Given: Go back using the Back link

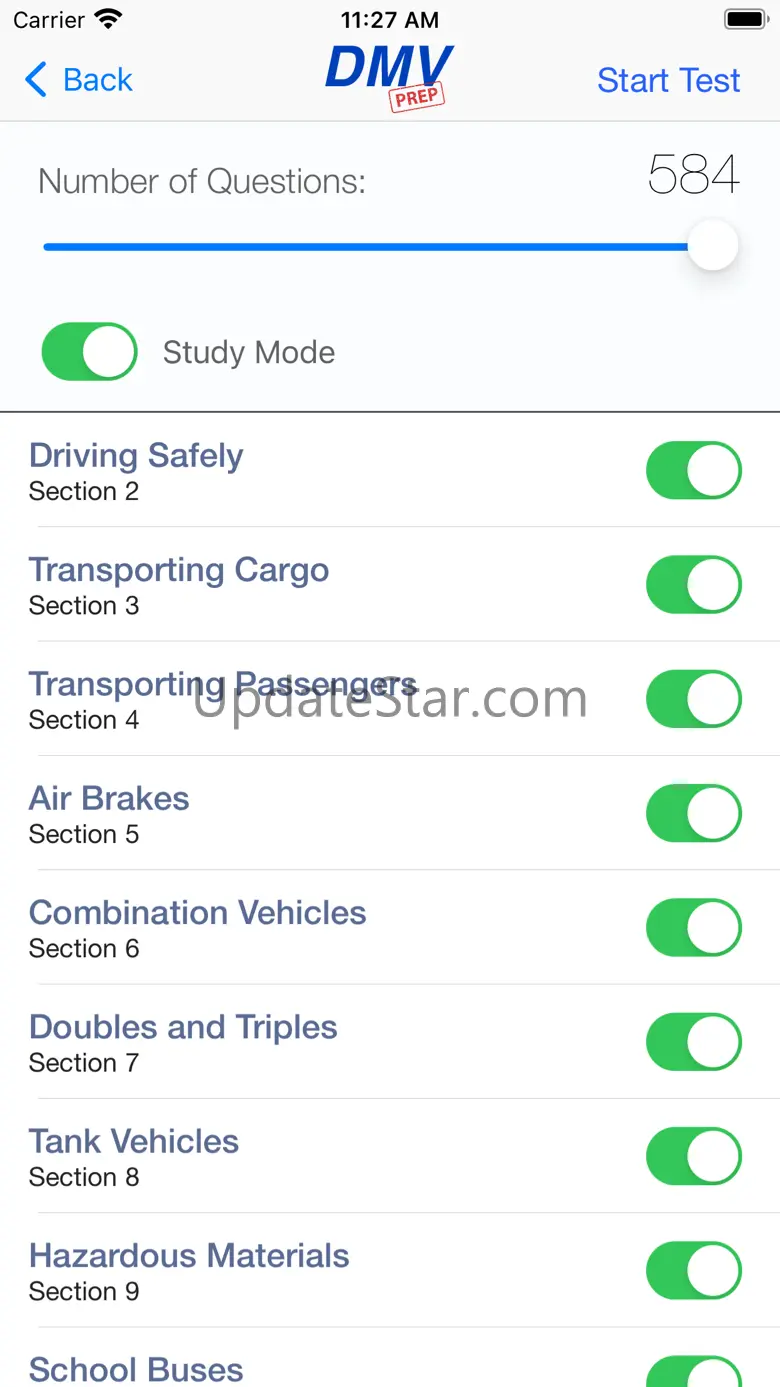Looking at the screenshot, I should tap(97, 80).
